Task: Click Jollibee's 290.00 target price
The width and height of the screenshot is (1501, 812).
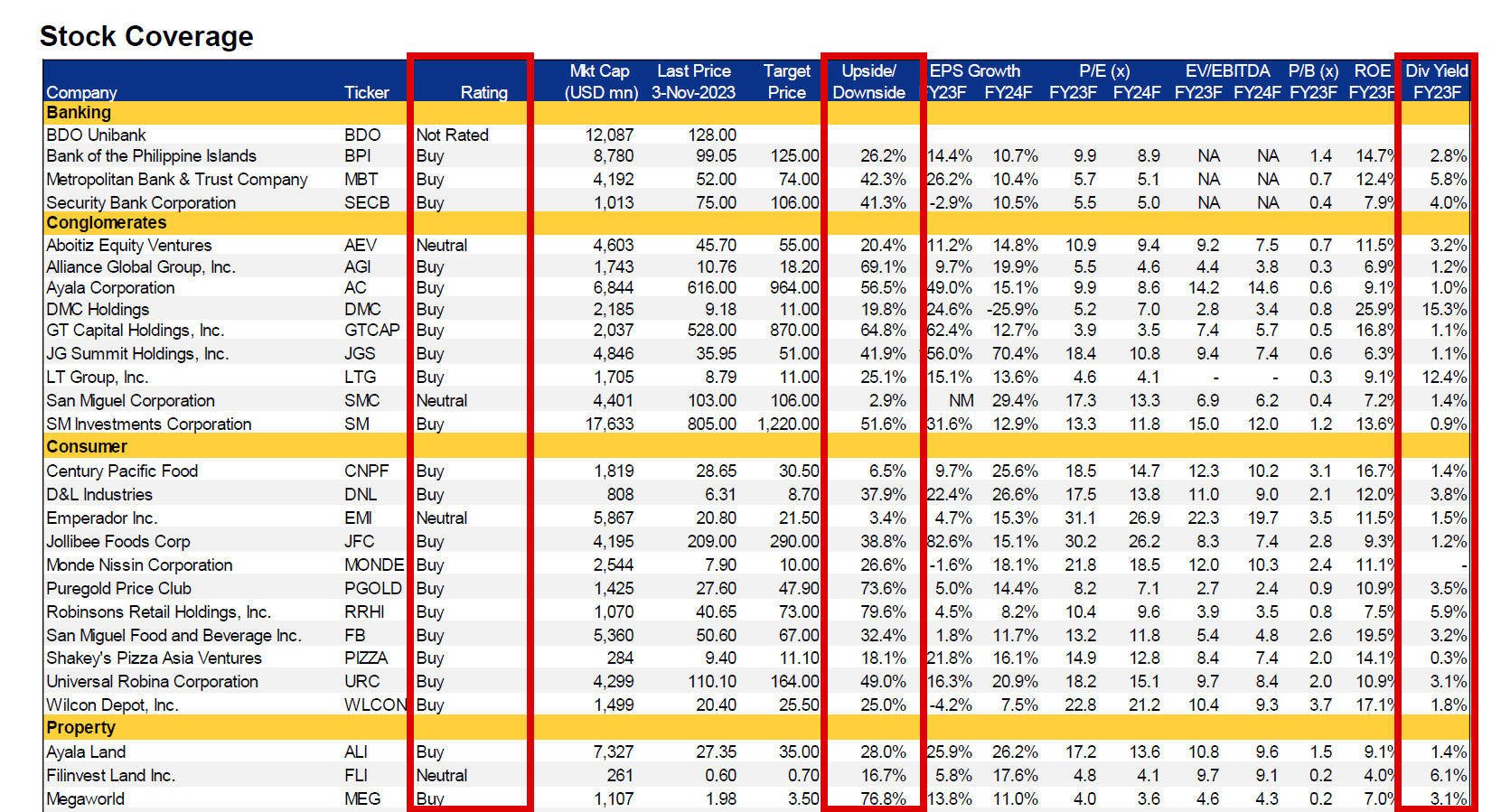Action: pos(794,542)
